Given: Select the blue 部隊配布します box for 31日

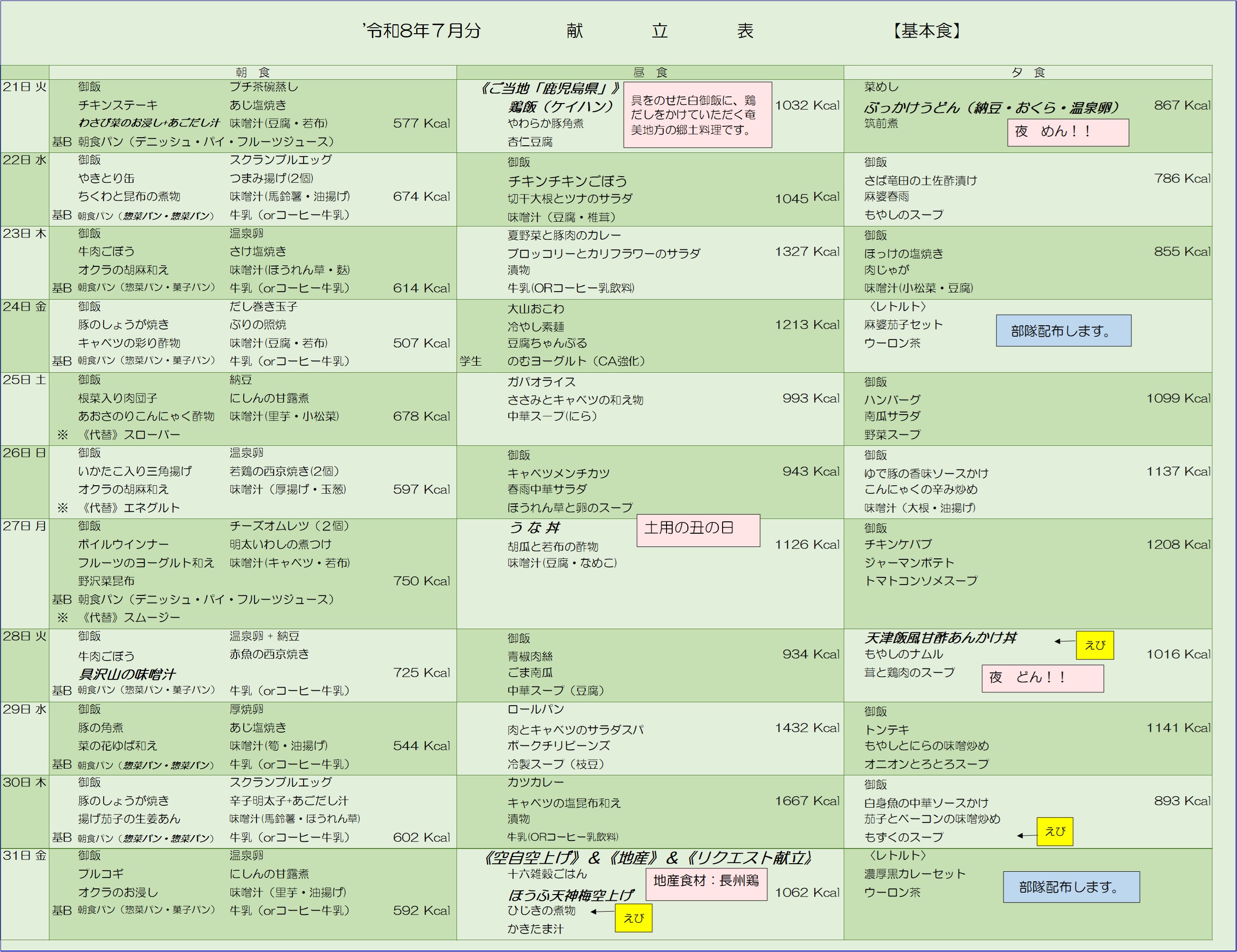Looking at the screenshot, I should point(1072,887).
